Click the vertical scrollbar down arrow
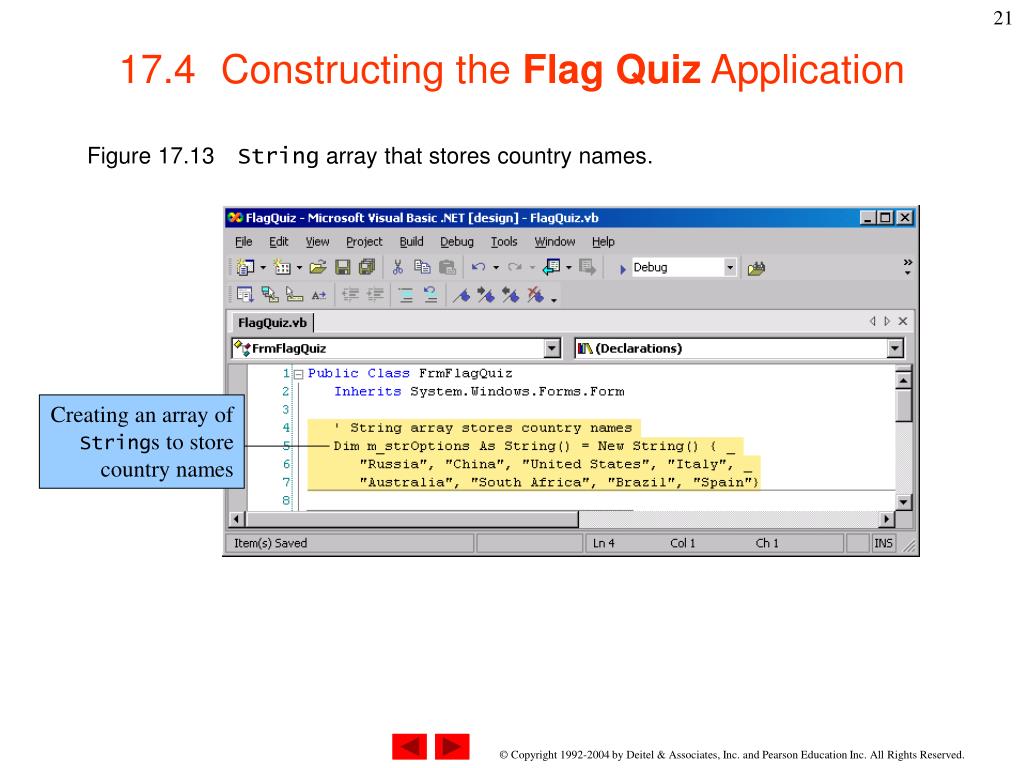1024x768 pixels. point(903,502)
